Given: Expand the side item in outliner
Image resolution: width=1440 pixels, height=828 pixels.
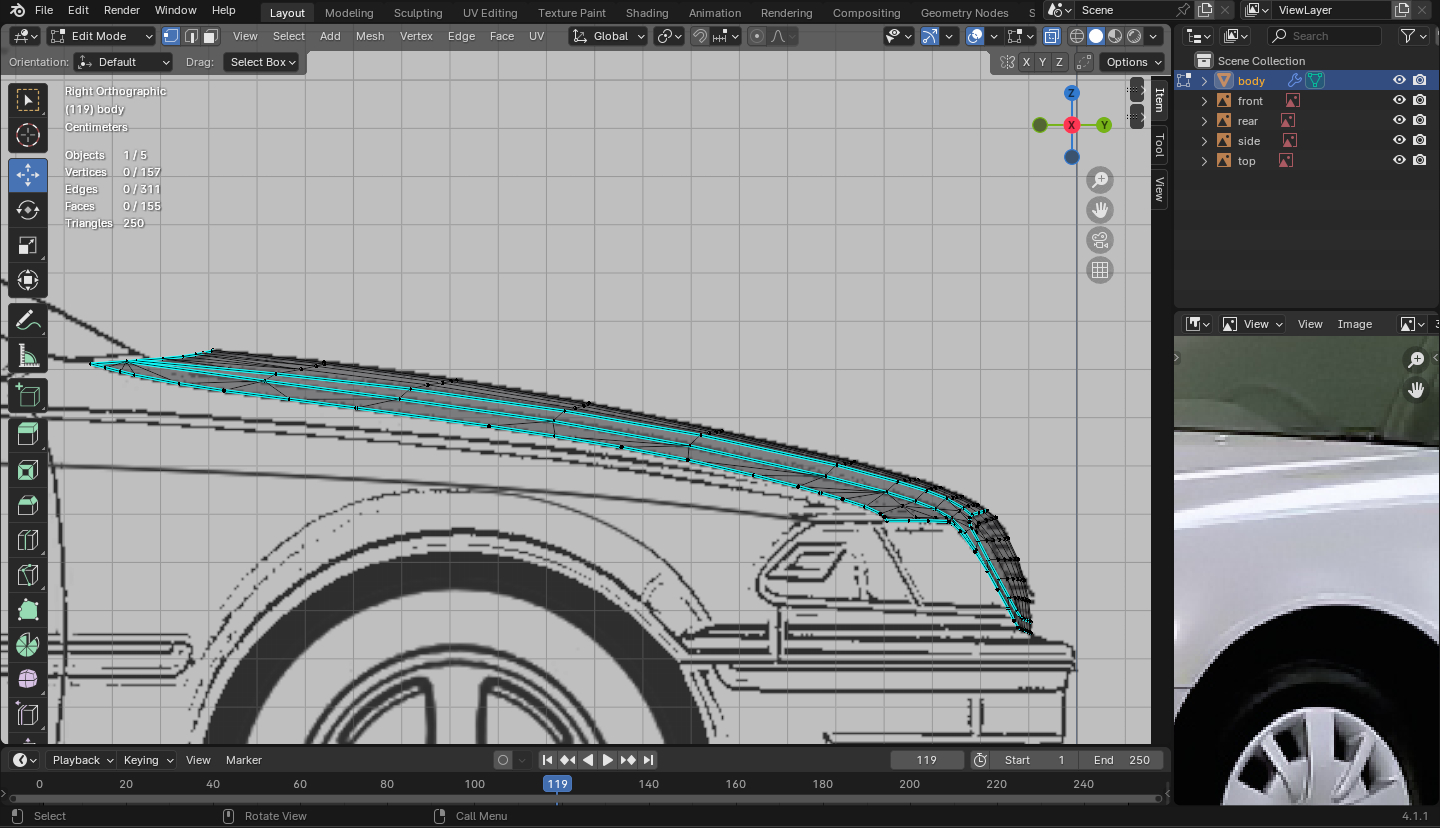Looking at the screenshot, I should click(x=1205, y=141).
